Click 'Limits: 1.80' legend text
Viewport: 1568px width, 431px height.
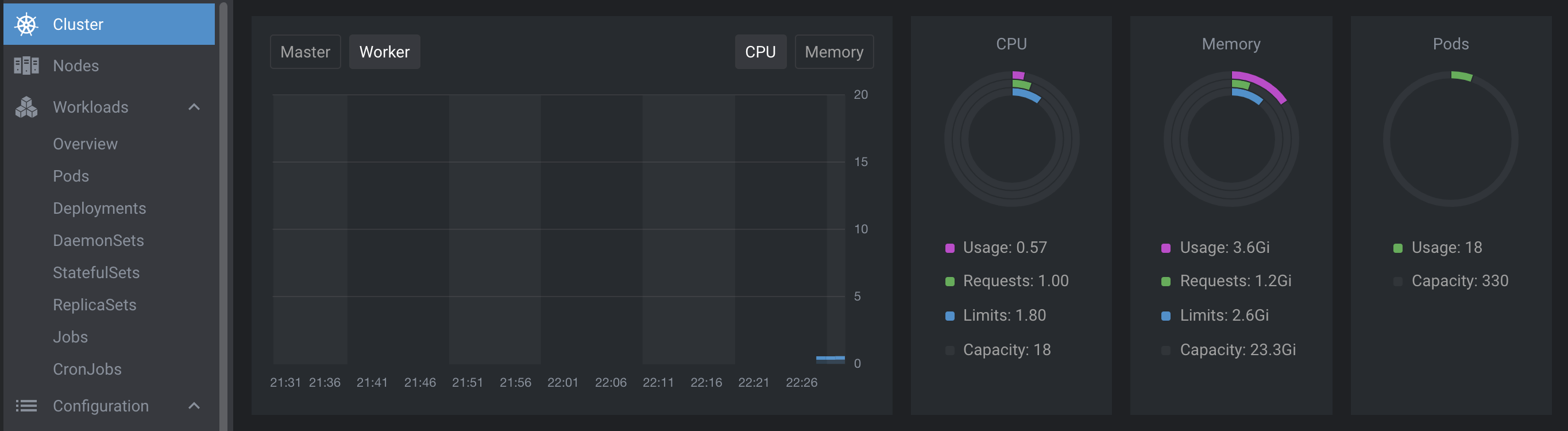pos(1005,315)
